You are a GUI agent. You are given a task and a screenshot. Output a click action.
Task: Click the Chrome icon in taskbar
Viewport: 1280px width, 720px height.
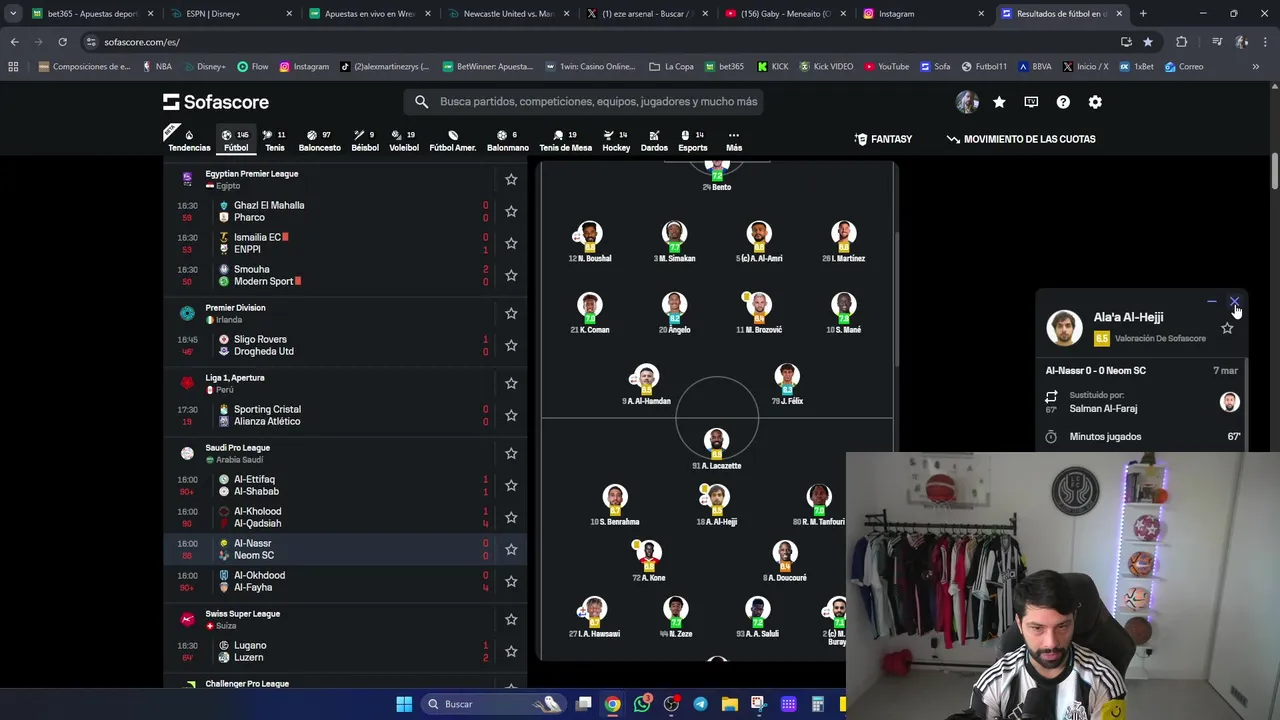pyautogui.click(x=612, y=704)
